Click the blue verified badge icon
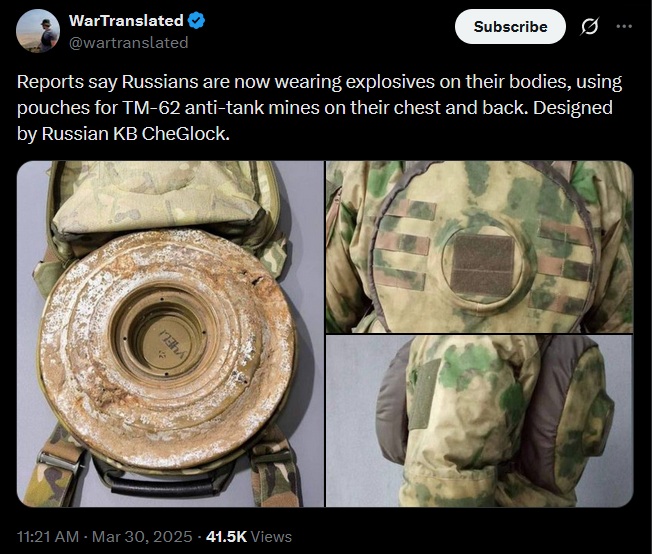The image size is (652, 554). (196, 20)
